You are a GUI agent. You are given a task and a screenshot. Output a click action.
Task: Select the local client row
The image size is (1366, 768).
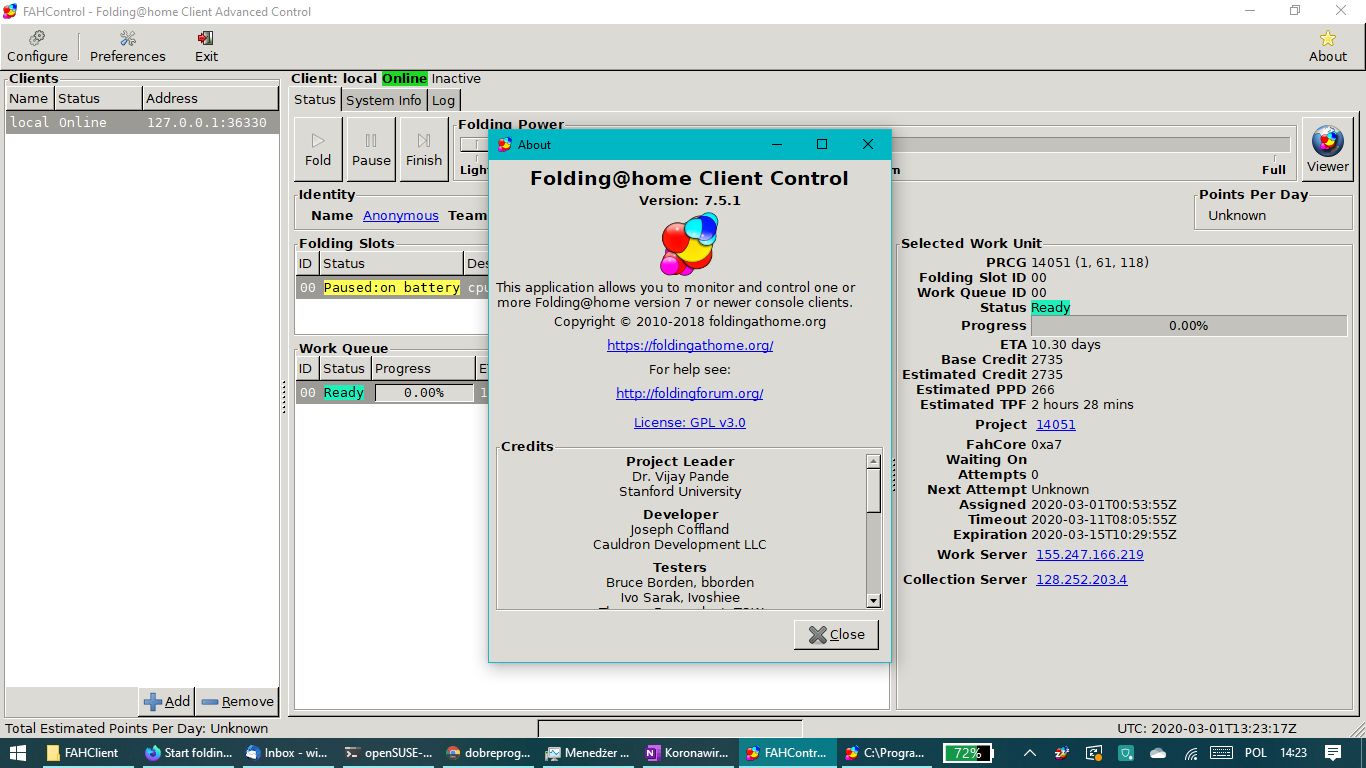click(142, 122)
